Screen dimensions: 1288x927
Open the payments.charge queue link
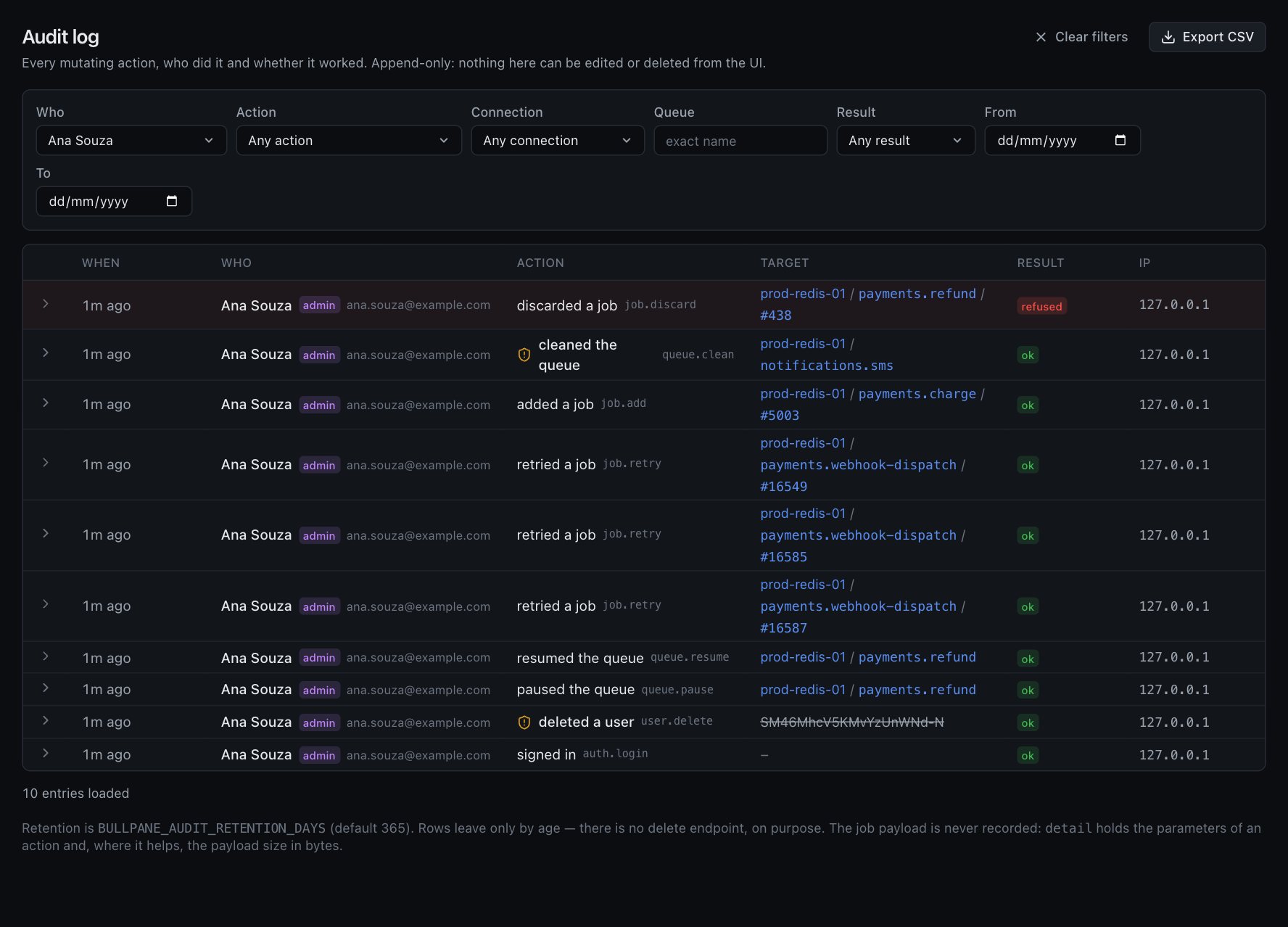917,394
